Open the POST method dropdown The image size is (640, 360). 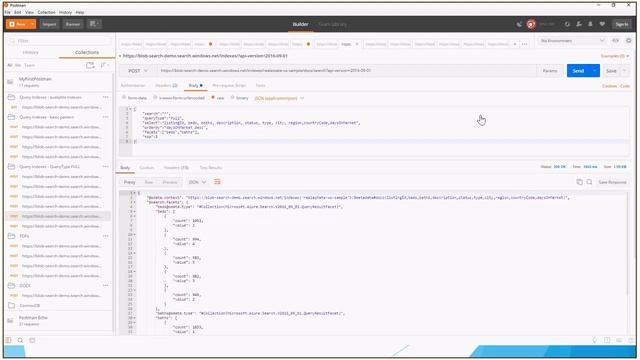point(138,71)
